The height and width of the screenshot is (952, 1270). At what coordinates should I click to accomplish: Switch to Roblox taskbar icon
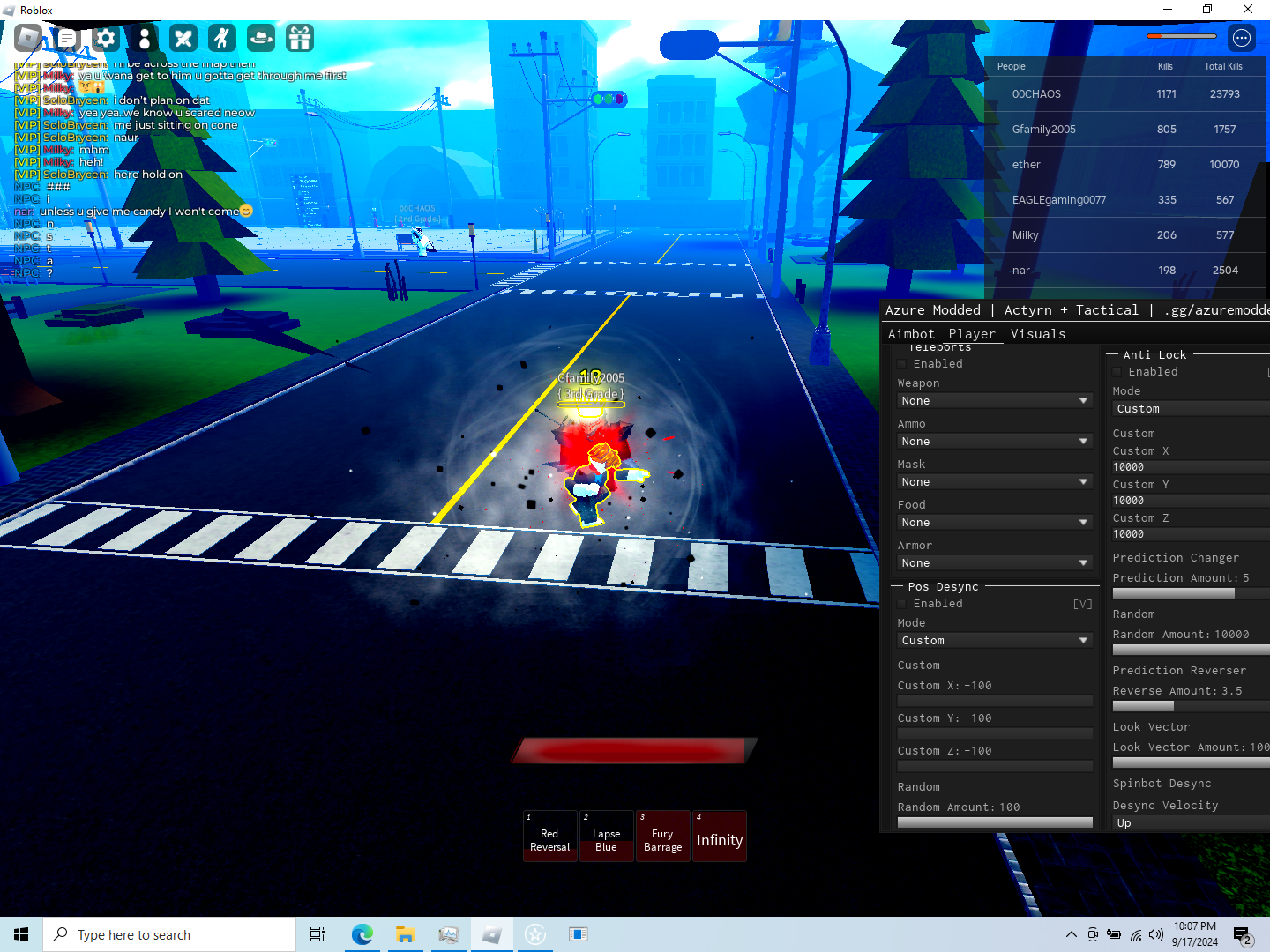click(491, 934)
